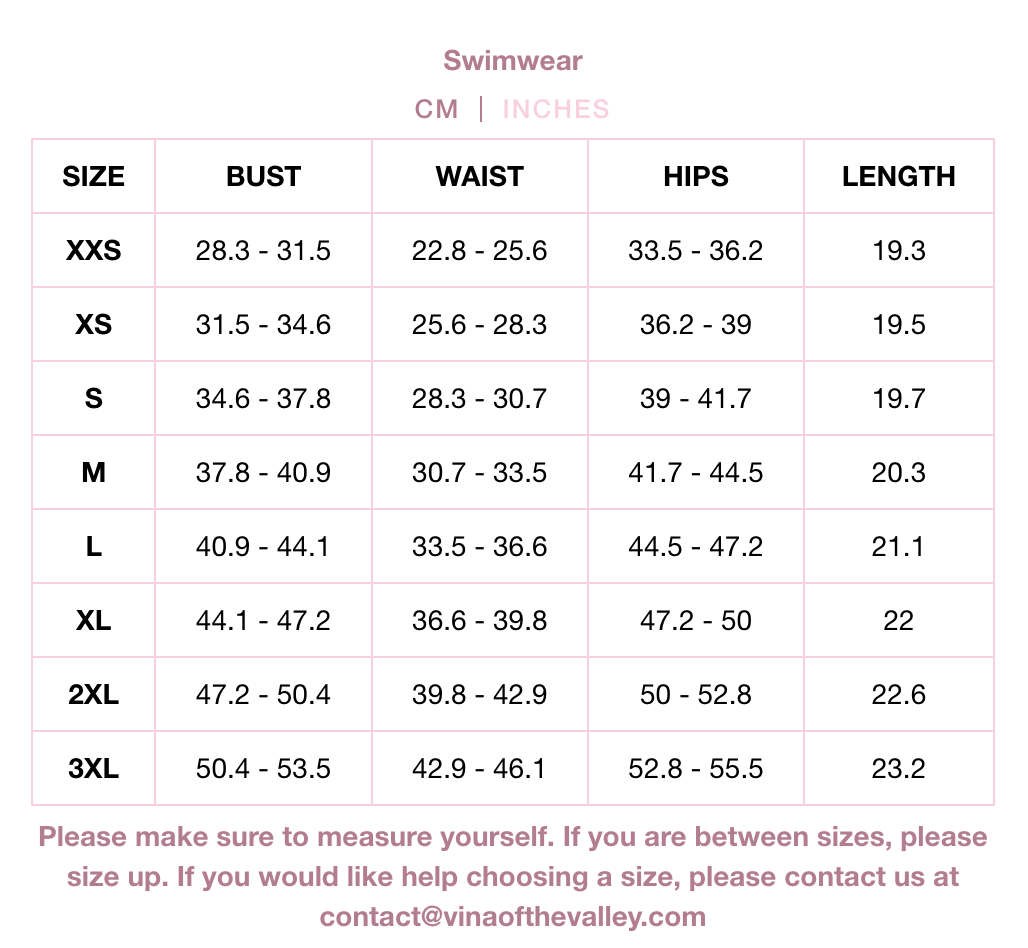Select the L size row label

pos(94,547)
